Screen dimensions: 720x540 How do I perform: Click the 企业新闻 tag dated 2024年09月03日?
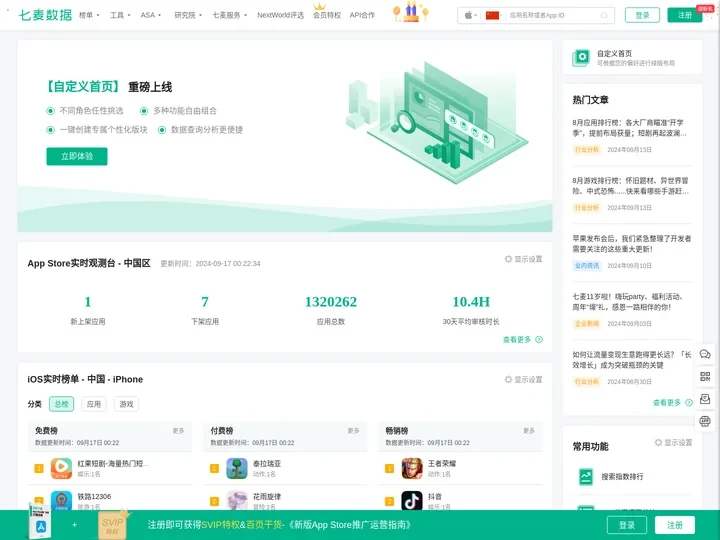pyautogui.click(x=586, y=323)
